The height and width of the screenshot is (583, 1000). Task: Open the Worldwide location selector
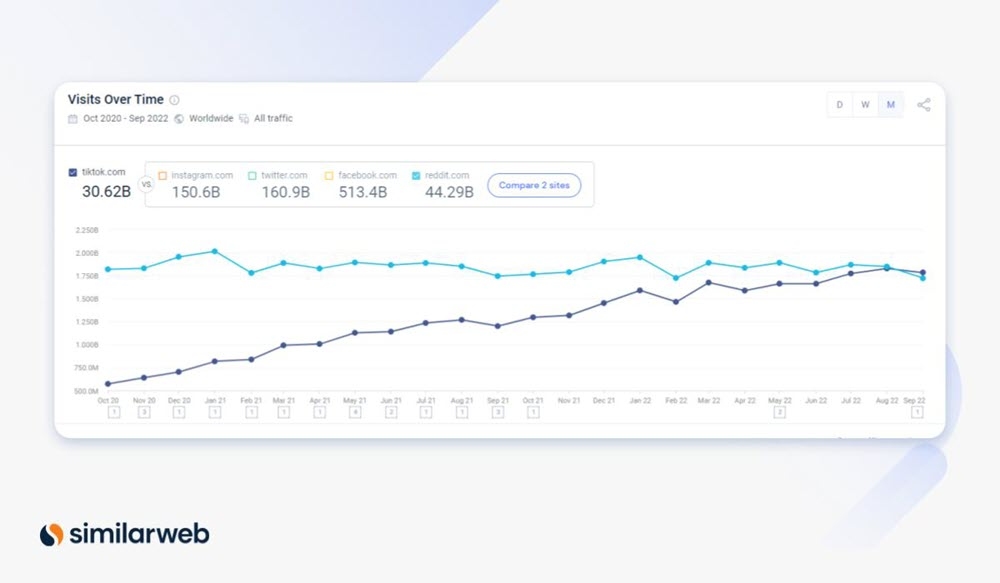[x=210, y=118]
